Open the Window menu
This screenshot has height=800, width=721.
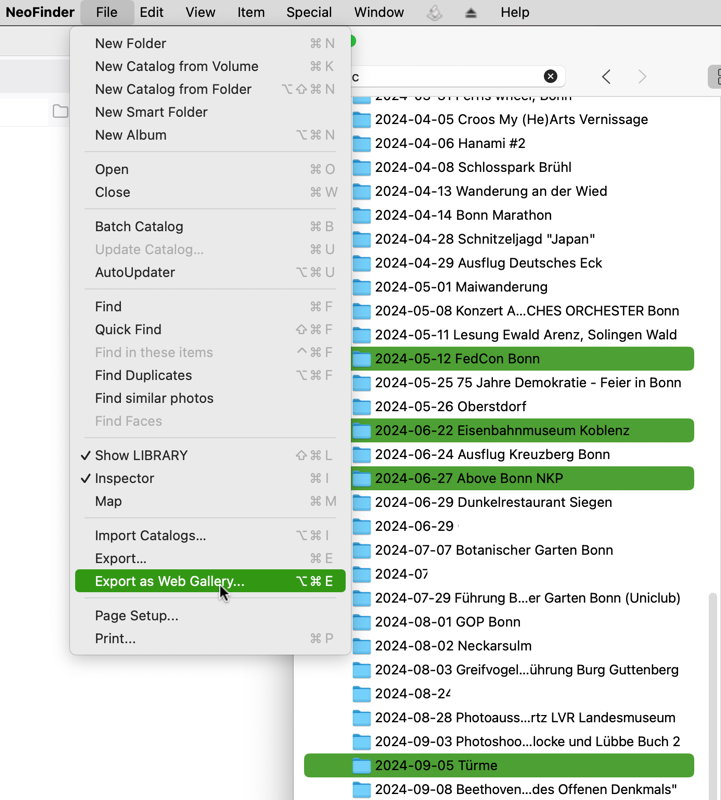click(379, 12)
